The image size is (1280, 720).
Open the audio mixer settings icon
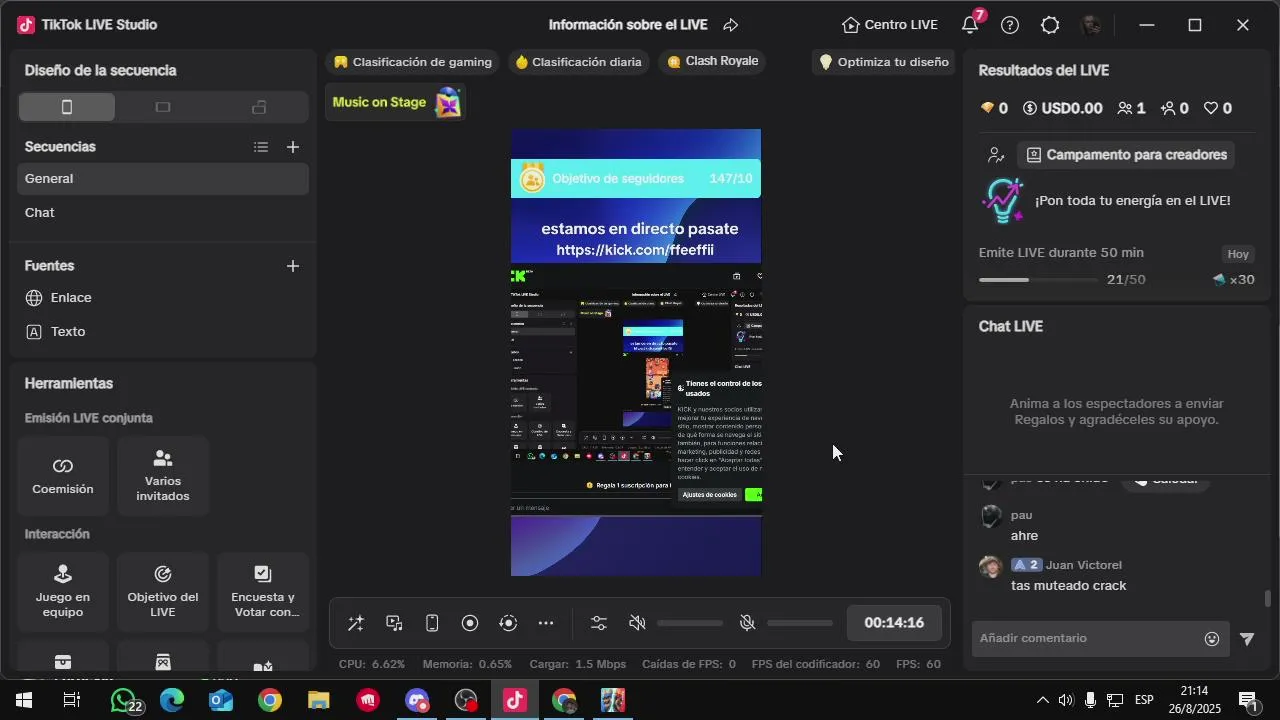pyautogui.click(x=599, y=623)
